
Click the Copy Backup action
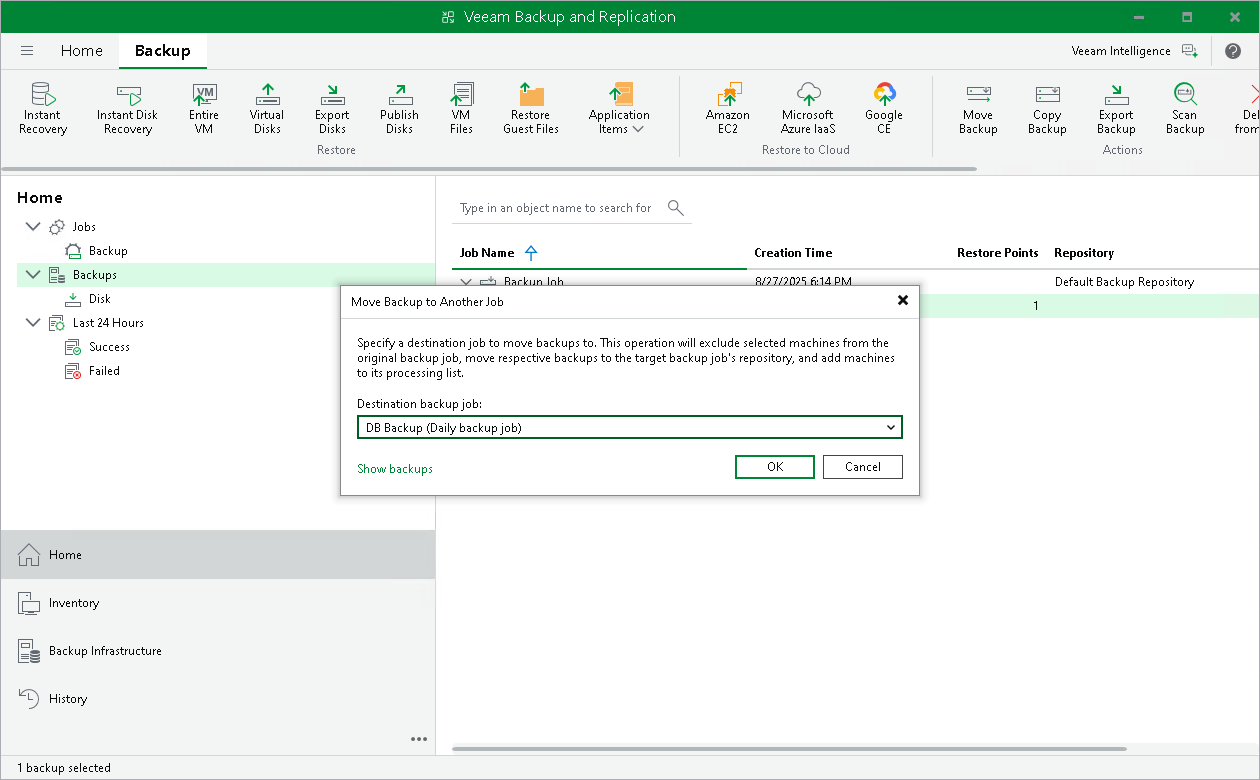(1047, 108)
